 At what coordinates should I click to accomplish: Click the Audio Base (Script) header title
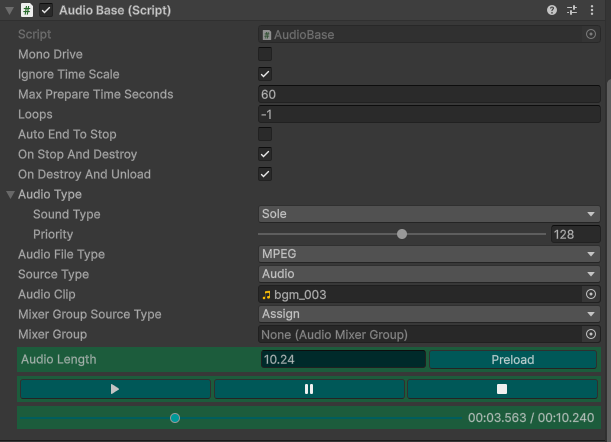[115, 10]
